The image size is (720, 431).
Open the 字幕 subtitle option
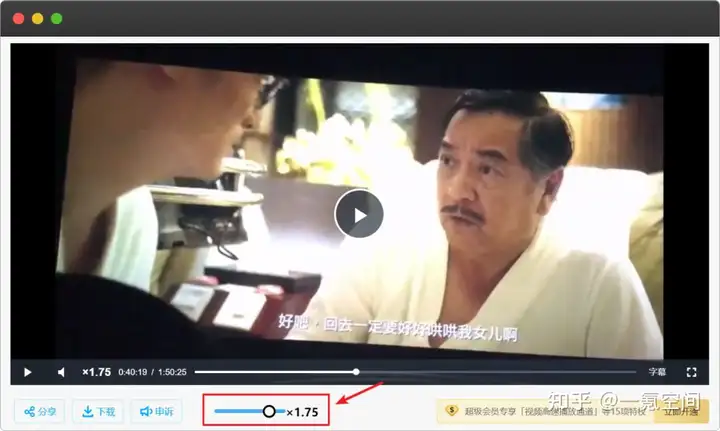tap(657, 372)
